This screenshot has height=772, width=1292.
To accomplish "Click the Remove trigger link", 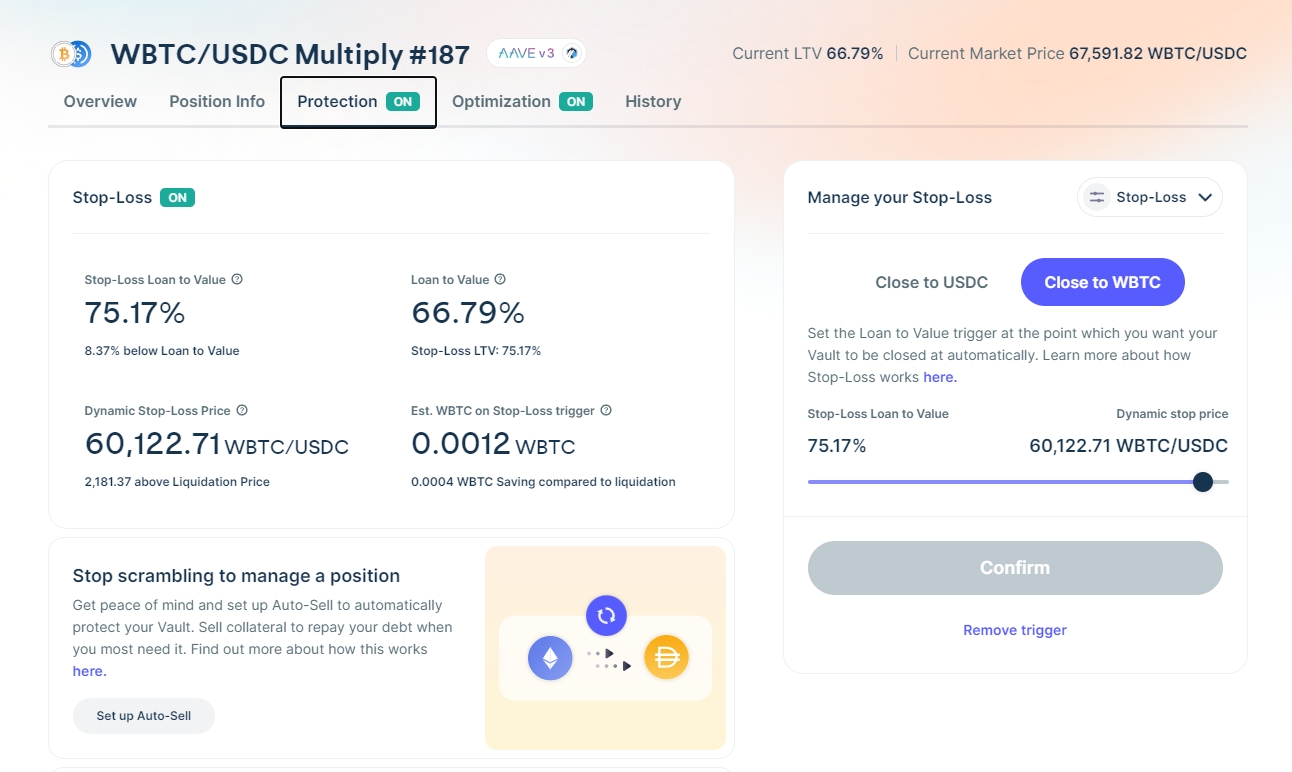I will 1014,630.
